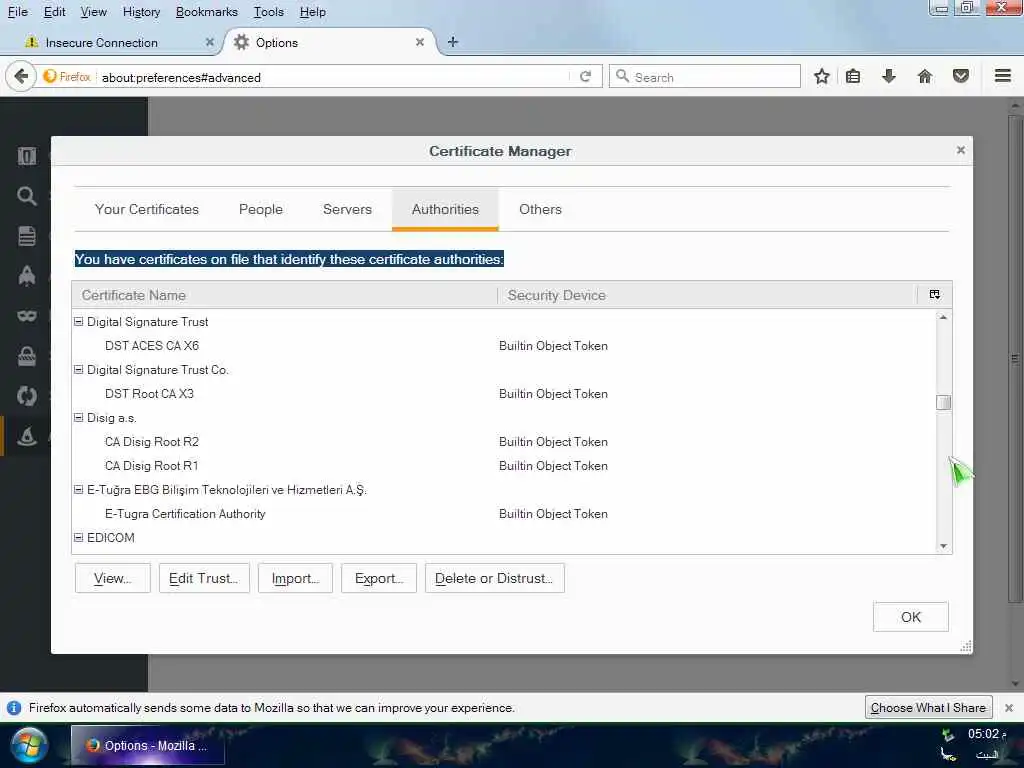Click the Edit Trust... button
Screen dimensions: 1024x768
[x=204, y=578]
